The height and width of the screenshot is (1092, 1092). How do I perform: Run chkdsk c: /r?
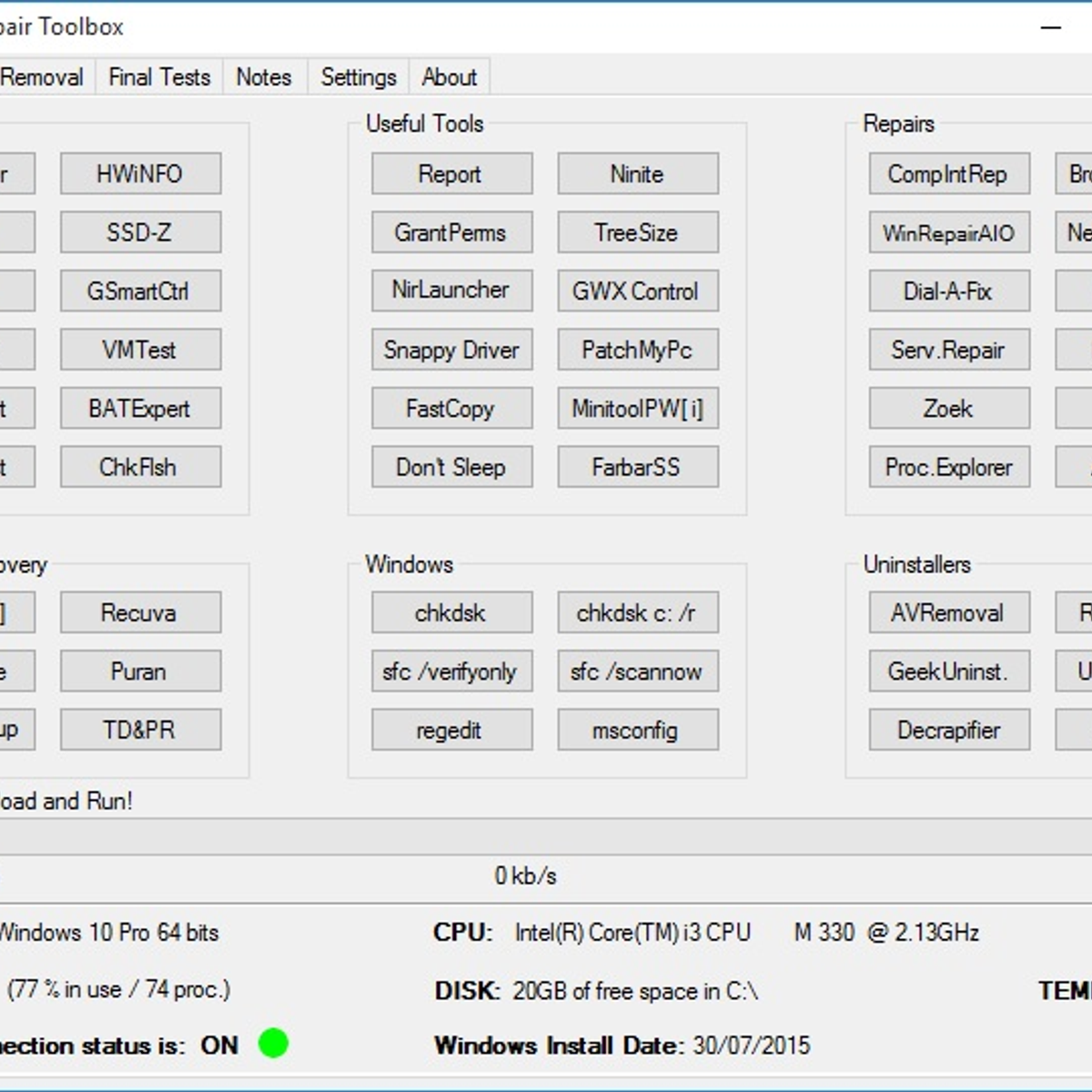tap(638, 612)
